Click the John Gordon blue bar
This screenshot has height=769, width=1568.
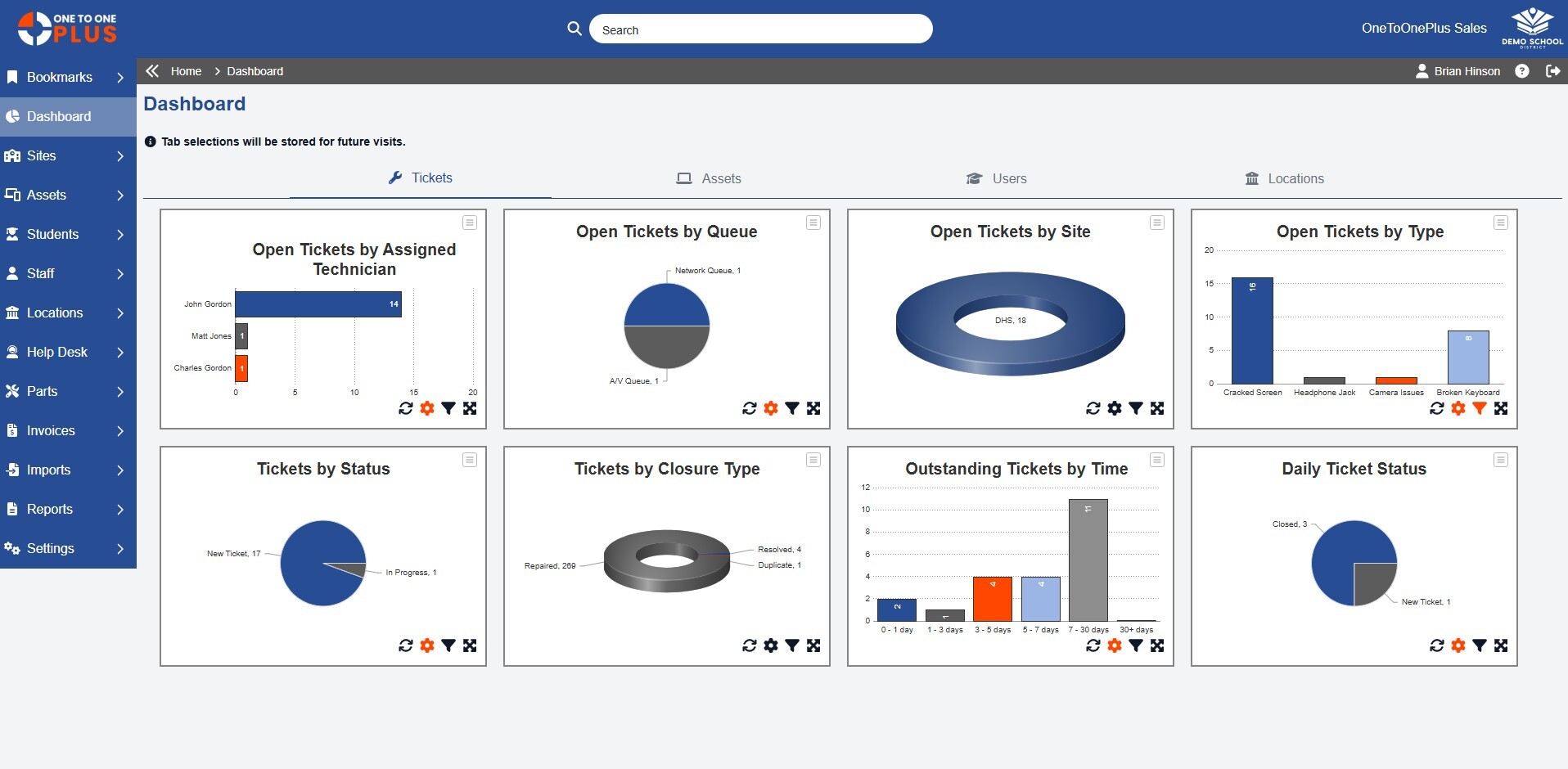click(318, 304)
